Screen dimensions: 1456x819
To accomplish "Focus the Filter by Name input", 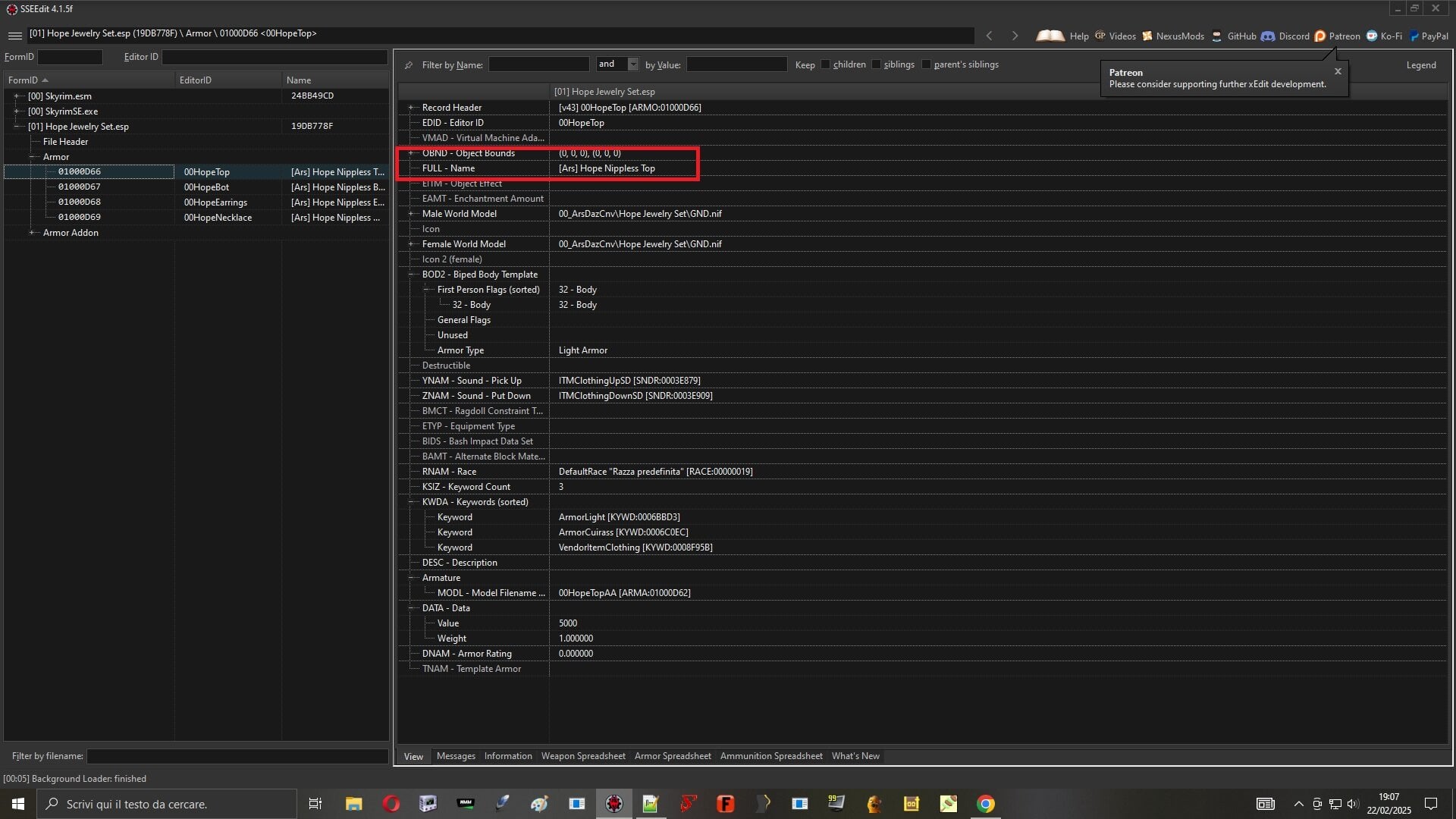I will click(538, 64).
